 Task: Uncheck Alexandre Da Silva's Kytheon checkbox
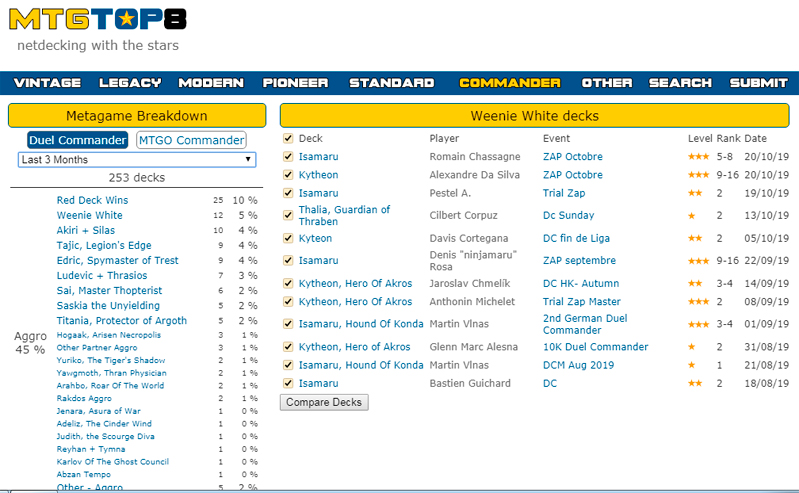point(288,175)
